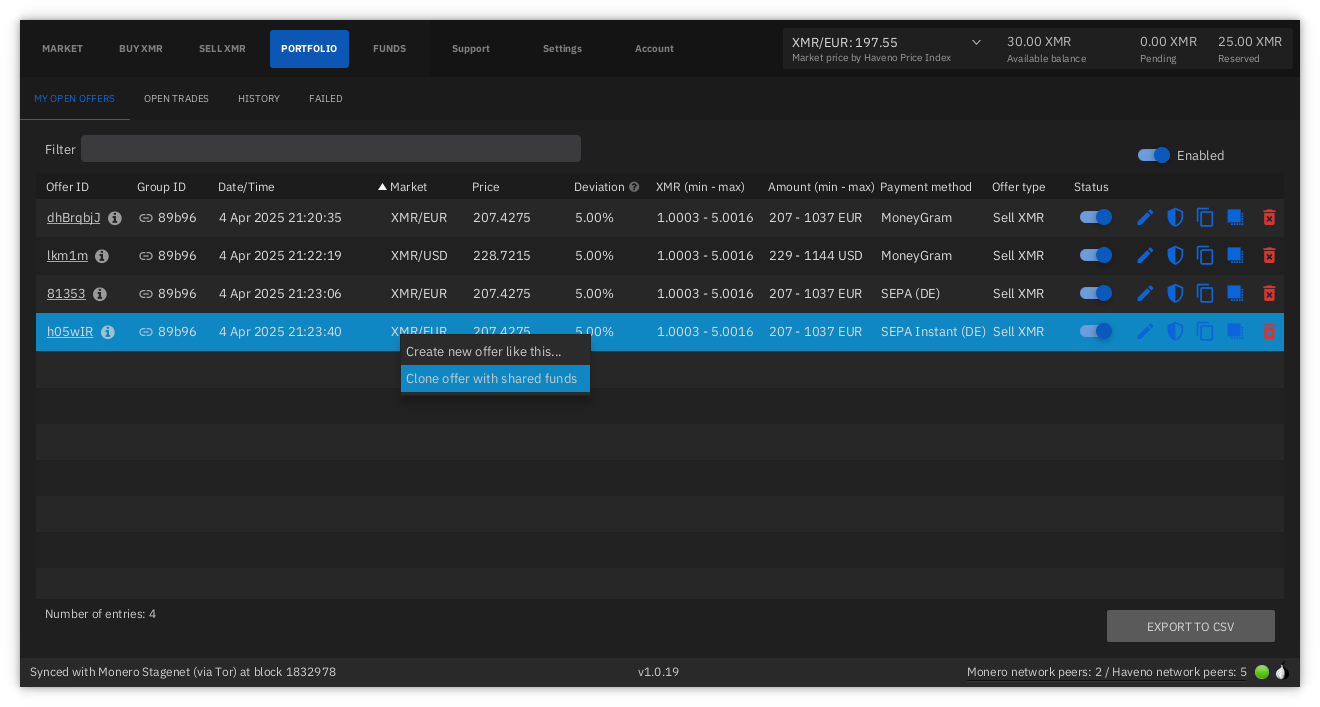This screenshot has width=1320, height=707.
Task: Show info for offer lkm1m
Action: point(102,256)
